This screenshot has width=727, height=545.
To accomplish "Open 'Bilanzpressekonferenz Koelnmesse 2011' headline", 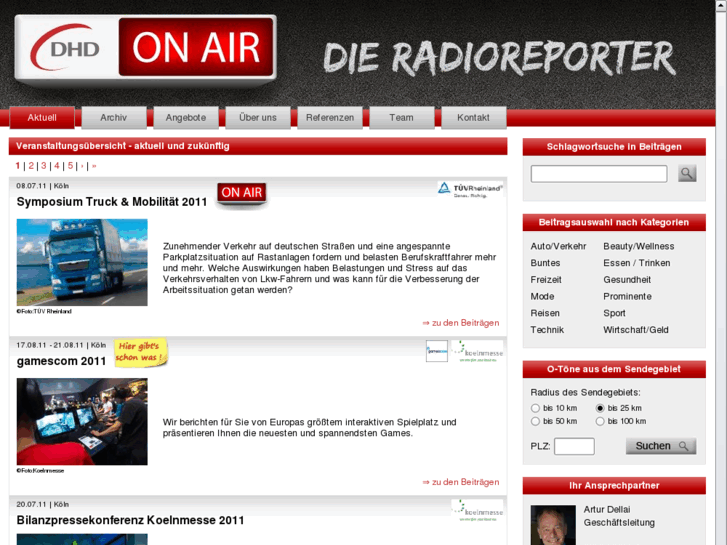I will point(130,520).
